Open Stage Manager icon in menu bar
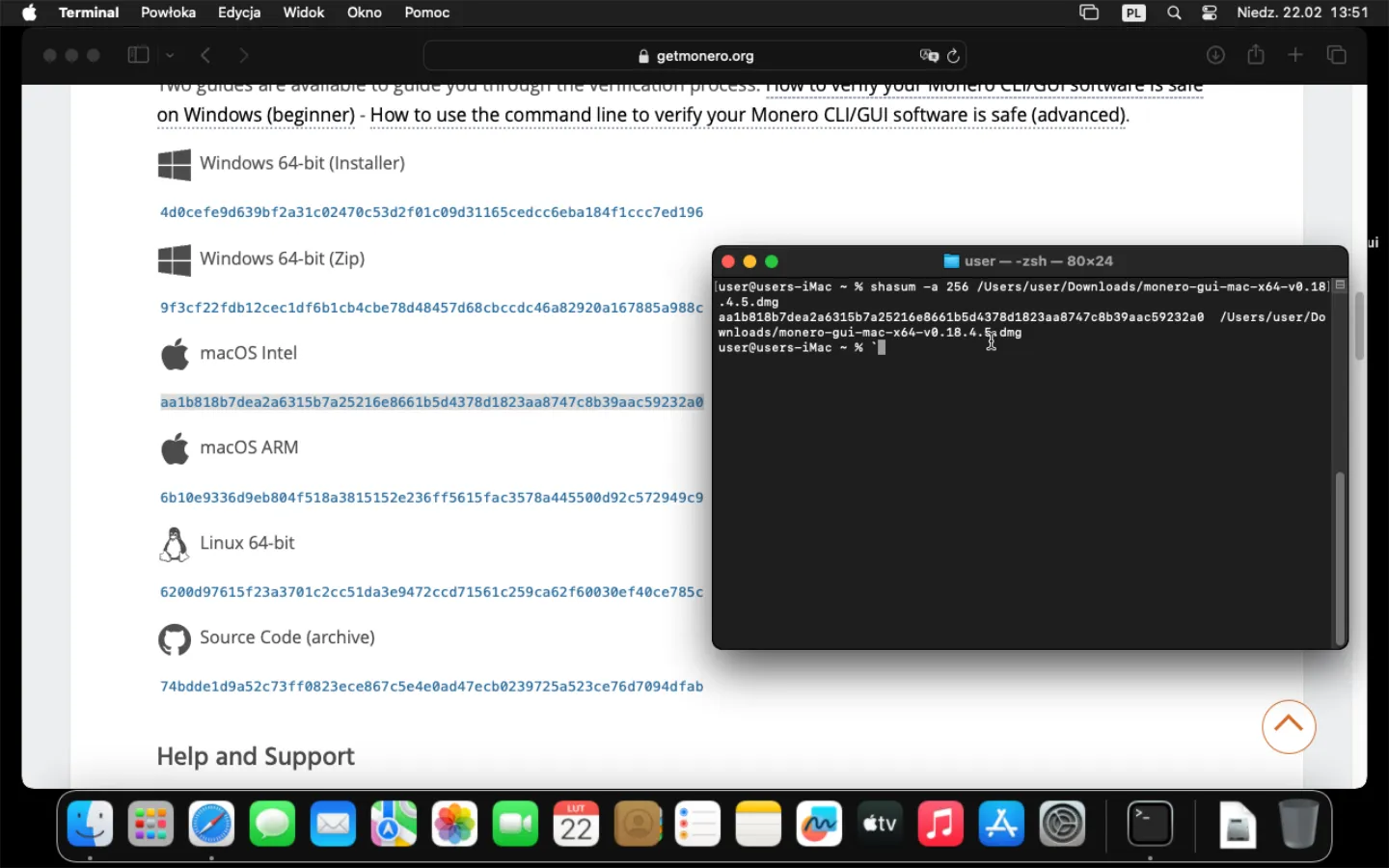Image resolution: width=1389 pixels, height=868 pixels. [x=1089, y=13]
